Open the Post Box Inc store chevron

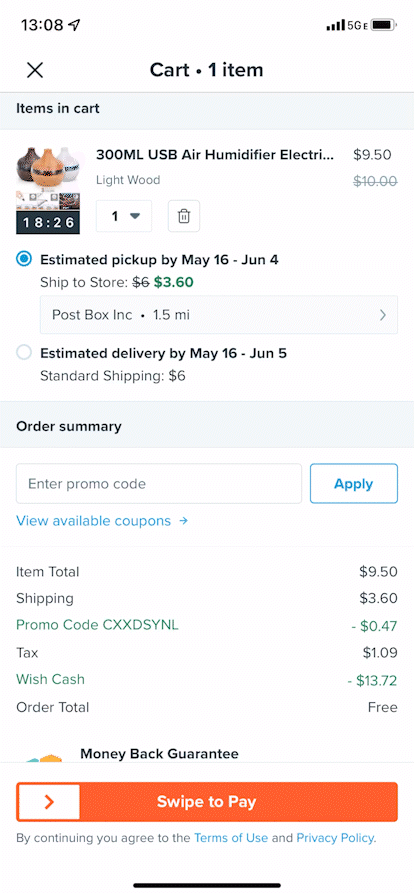pos(383,315)
